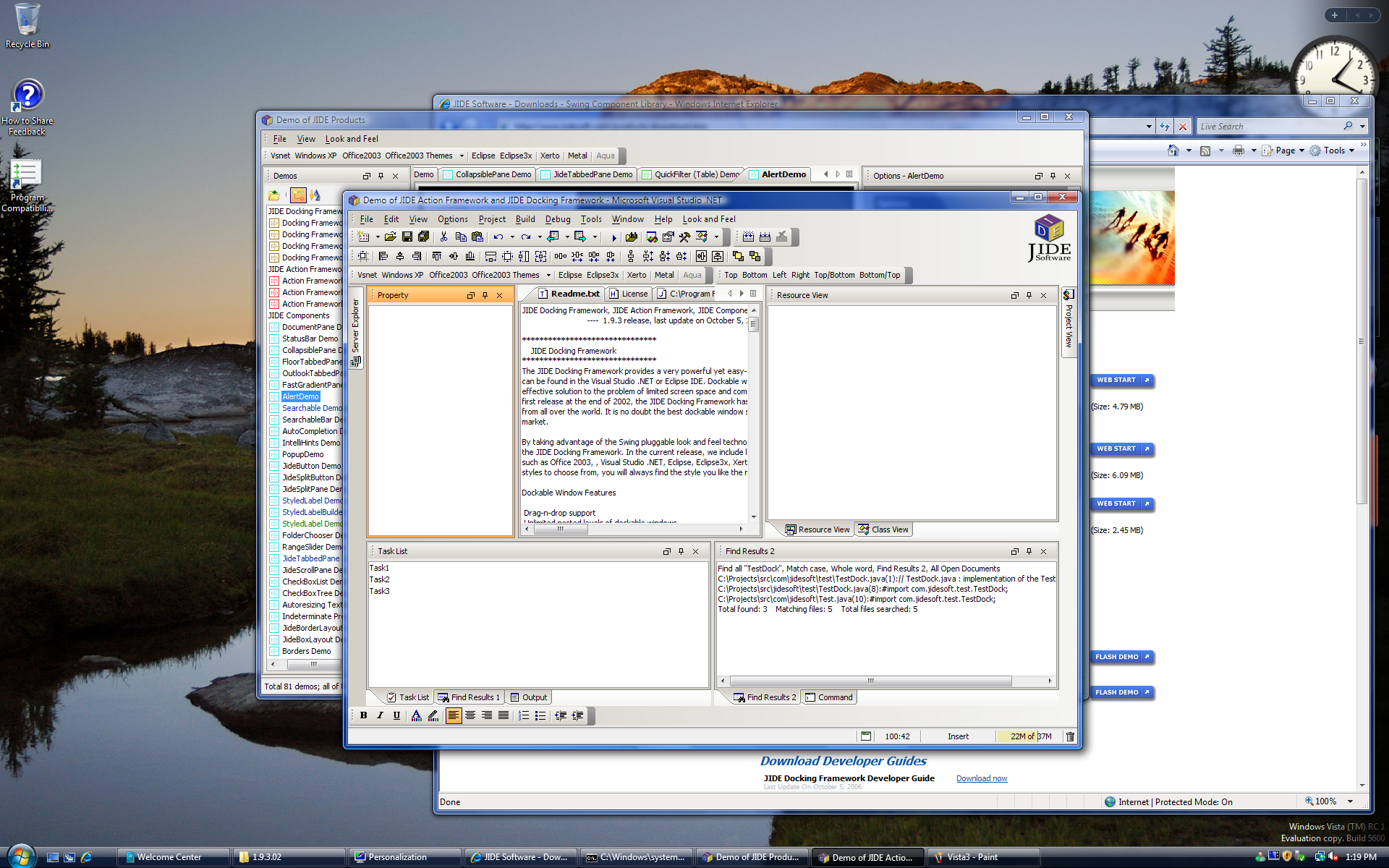Click WEB START button above Size 4.79 MB
This screenshot has width=1389, height=868.
1123,380
